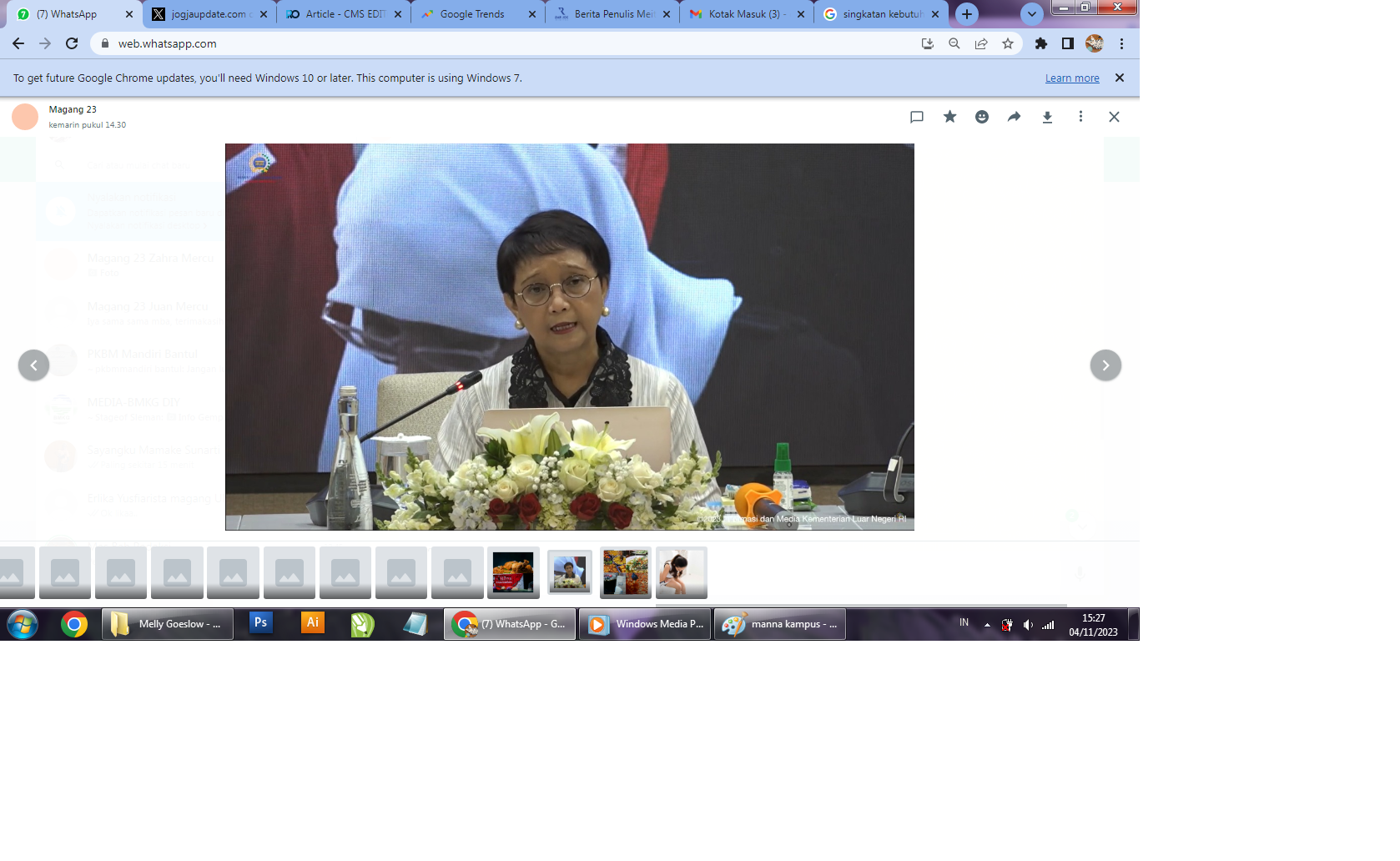
Task: Show next media with right arrow
Action: coord(1105,365)
